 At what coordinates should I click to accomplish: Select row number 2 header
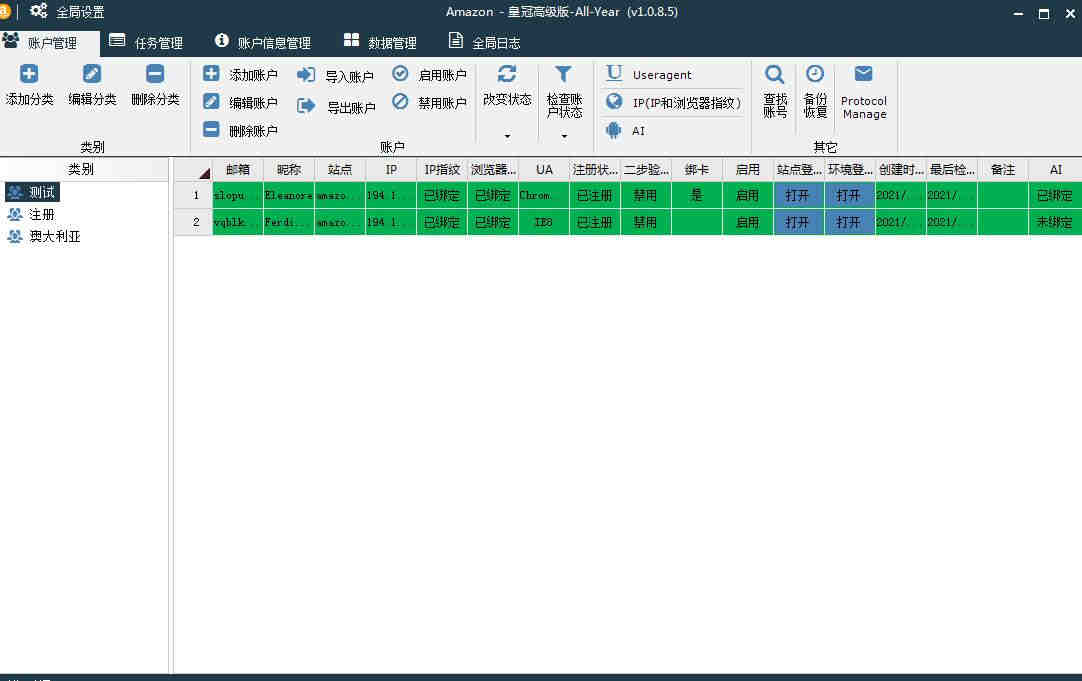[193, 222]
